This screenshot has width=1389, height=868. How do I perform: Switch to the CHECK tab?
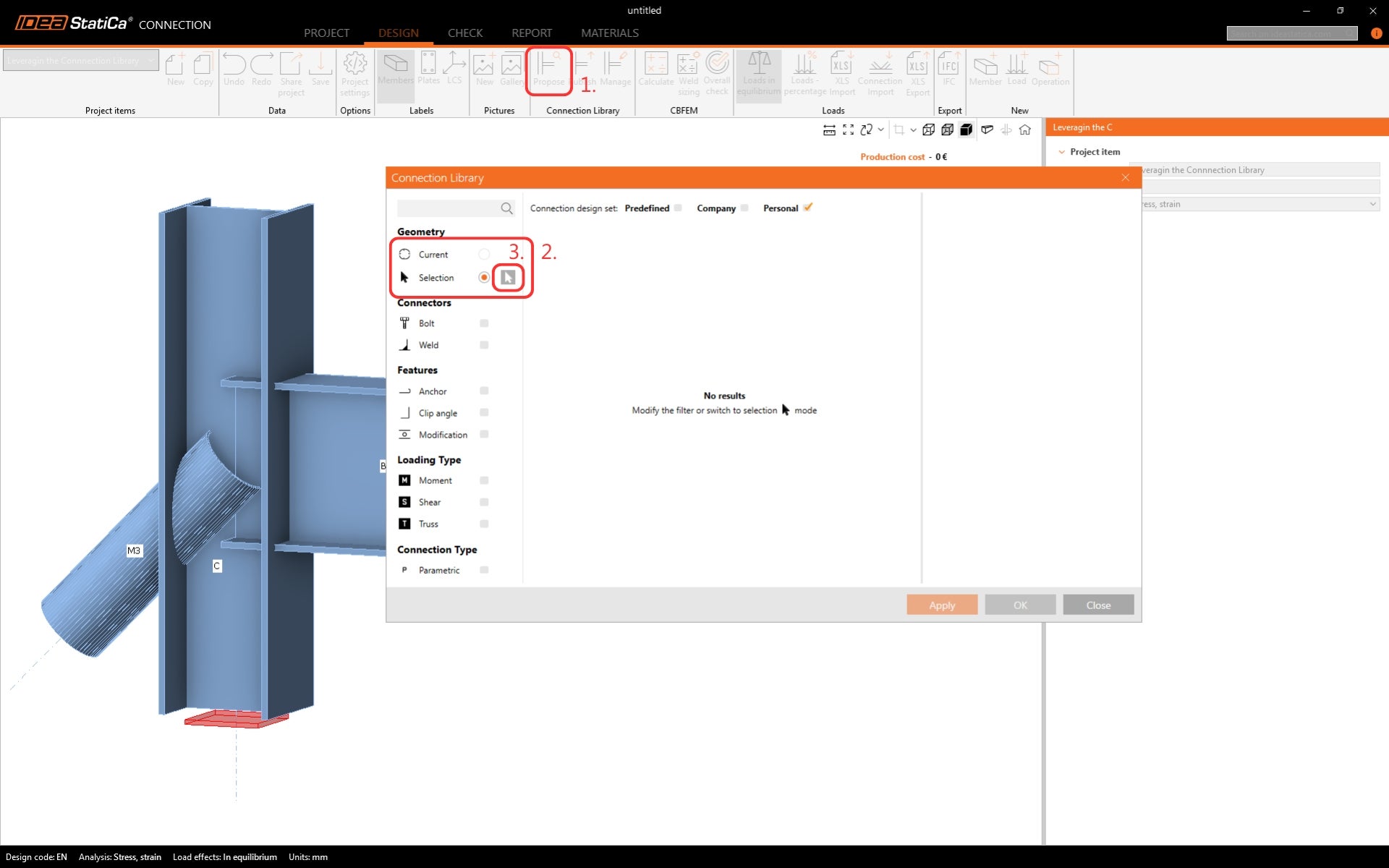tap(464, 33)
